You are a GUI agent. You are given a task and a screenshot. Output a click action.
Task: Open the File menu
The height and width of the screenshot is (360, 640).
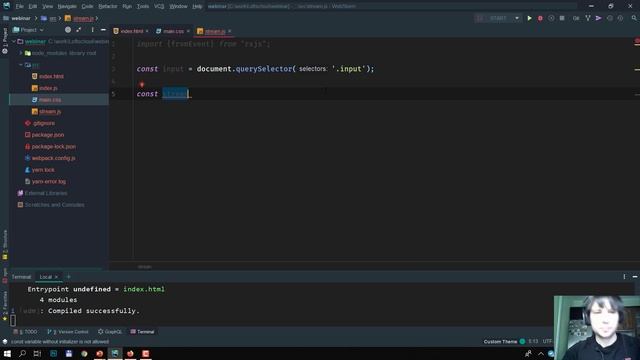click(20, 6)
